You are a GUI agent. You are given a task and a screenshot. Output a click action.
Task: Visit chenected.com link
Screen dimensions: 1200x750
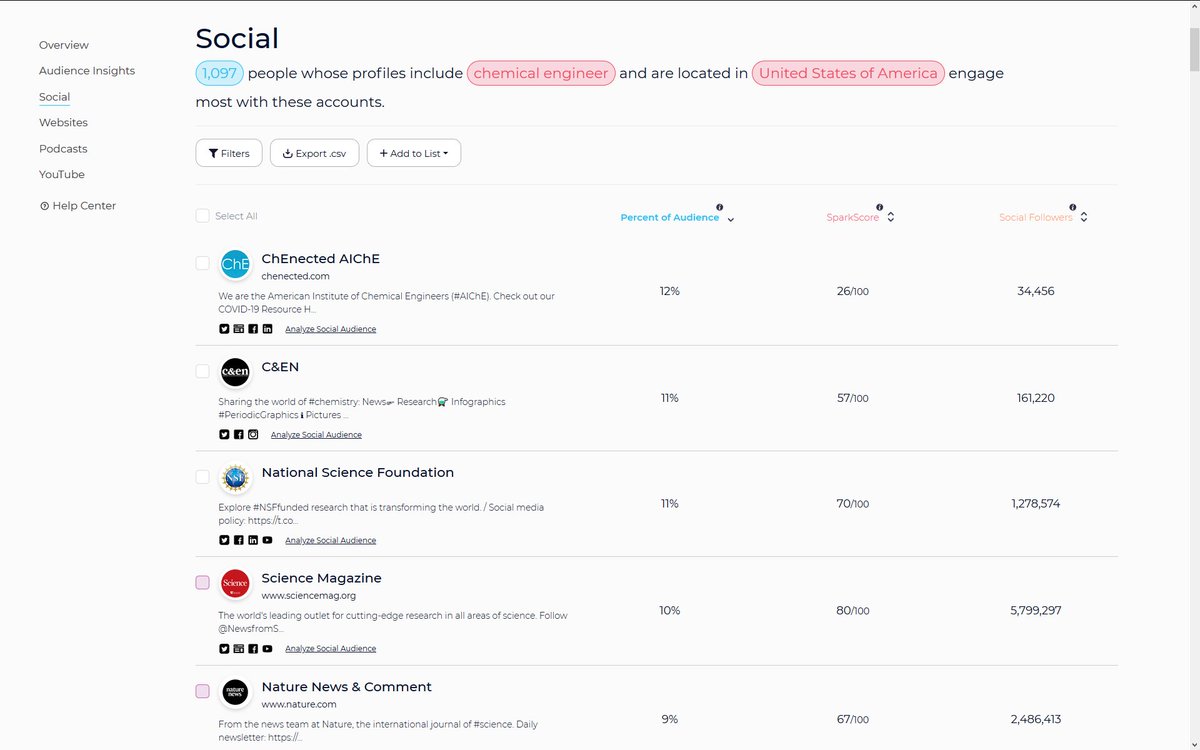pos(295,276)
